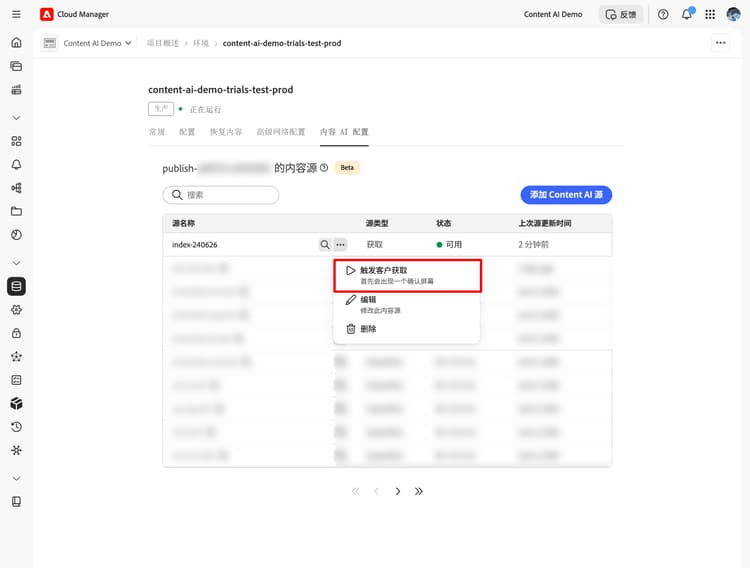Click the info icon next to 的内容源
This screenshot has height=568, width=750.
pos(324,167)
